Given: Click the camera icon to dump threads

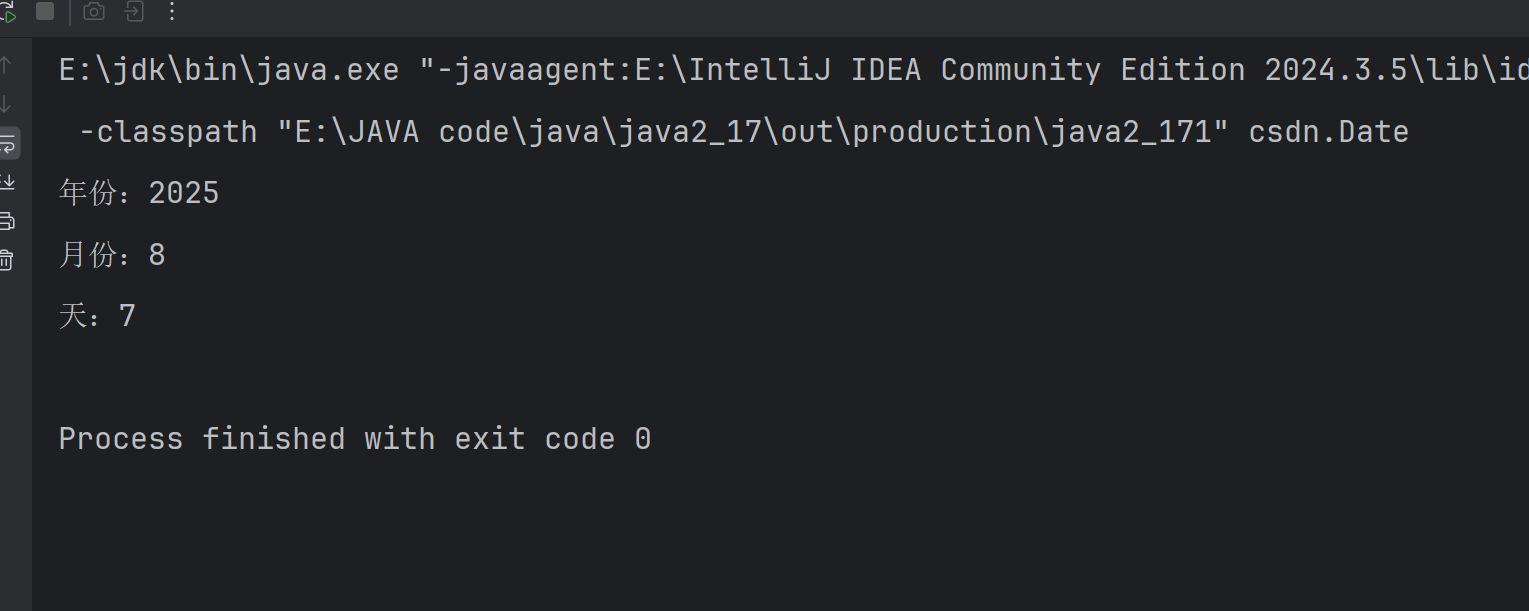Looking at the screenshot, I should coord(94,11).
